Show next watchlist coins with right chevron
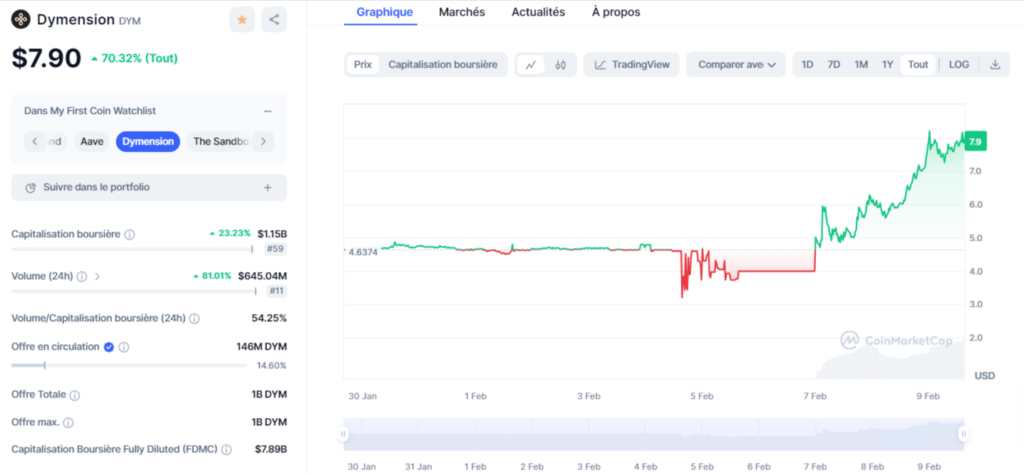The width and height of the screenshot is (1024, 473). [x=263, y=141]
